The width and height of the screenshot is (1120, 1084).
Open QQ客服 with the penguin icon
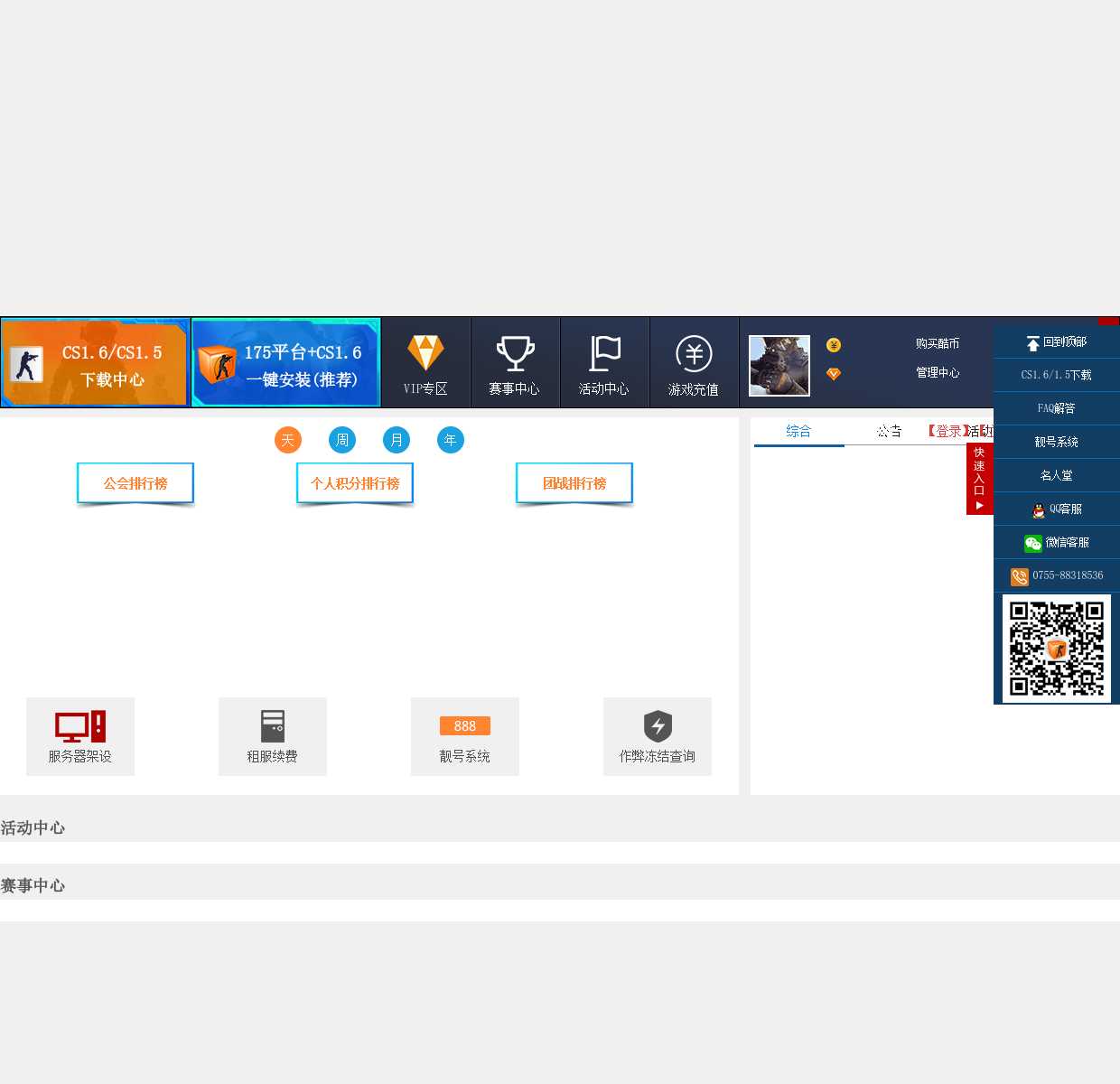pos(1057,509)
